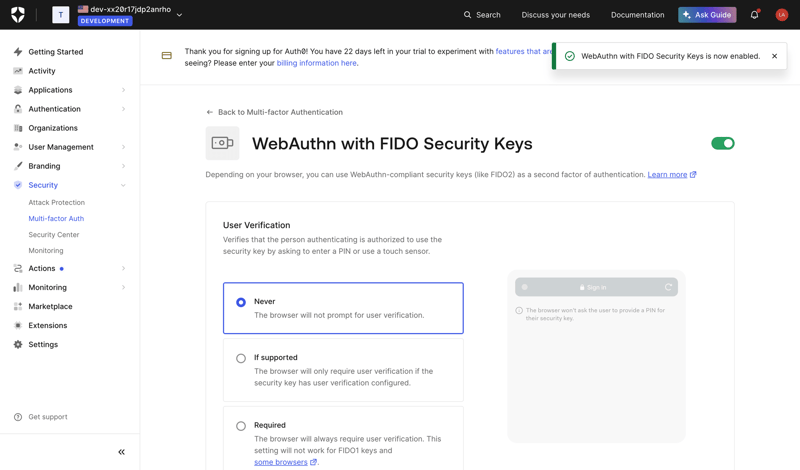Screen dimensions: 800x470
Task: Open Organizations in sidebar
Action: point(53,128)
